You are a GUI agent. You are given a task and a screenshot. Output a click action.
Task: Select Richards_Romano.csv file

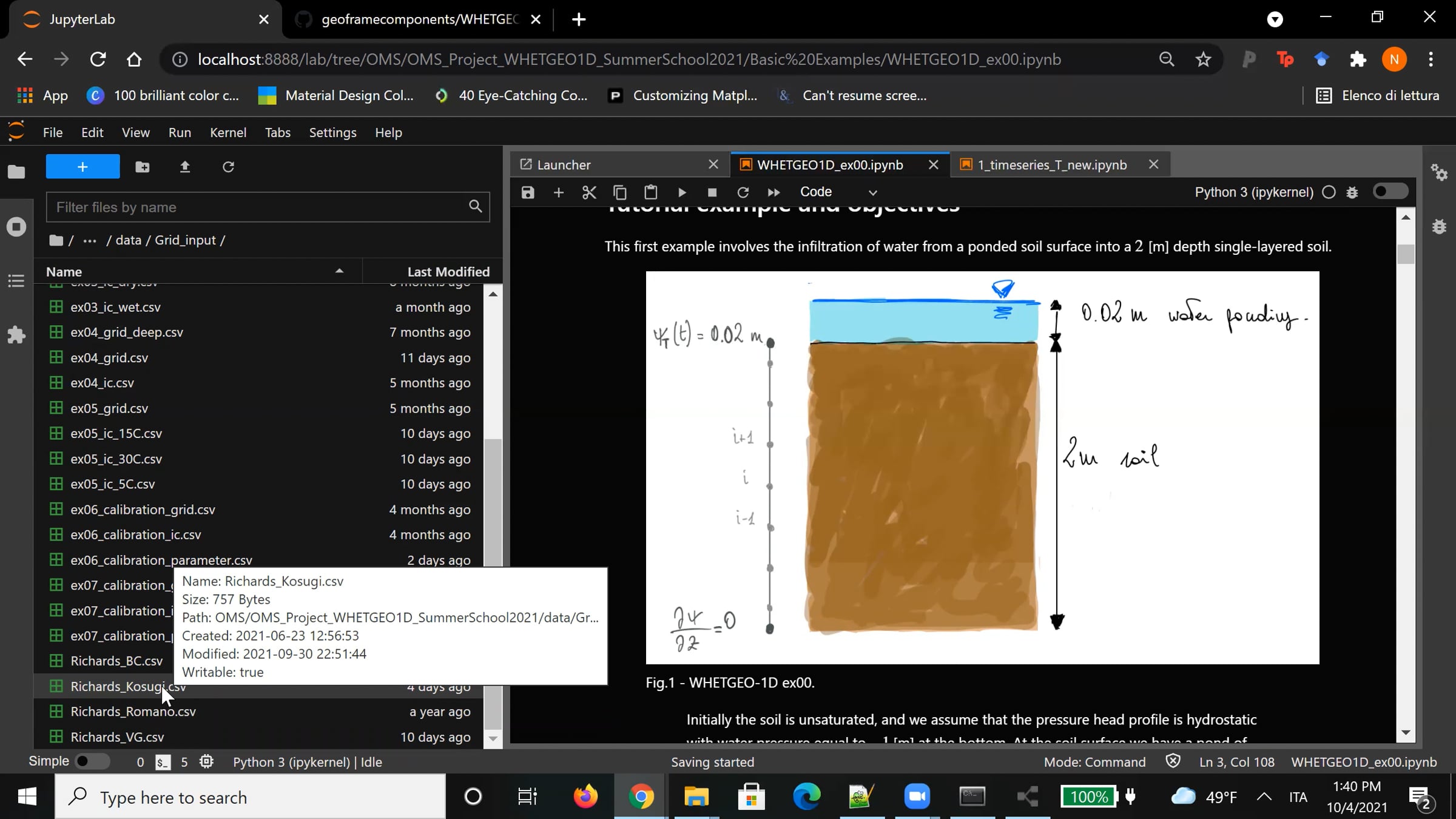(259, 712)
